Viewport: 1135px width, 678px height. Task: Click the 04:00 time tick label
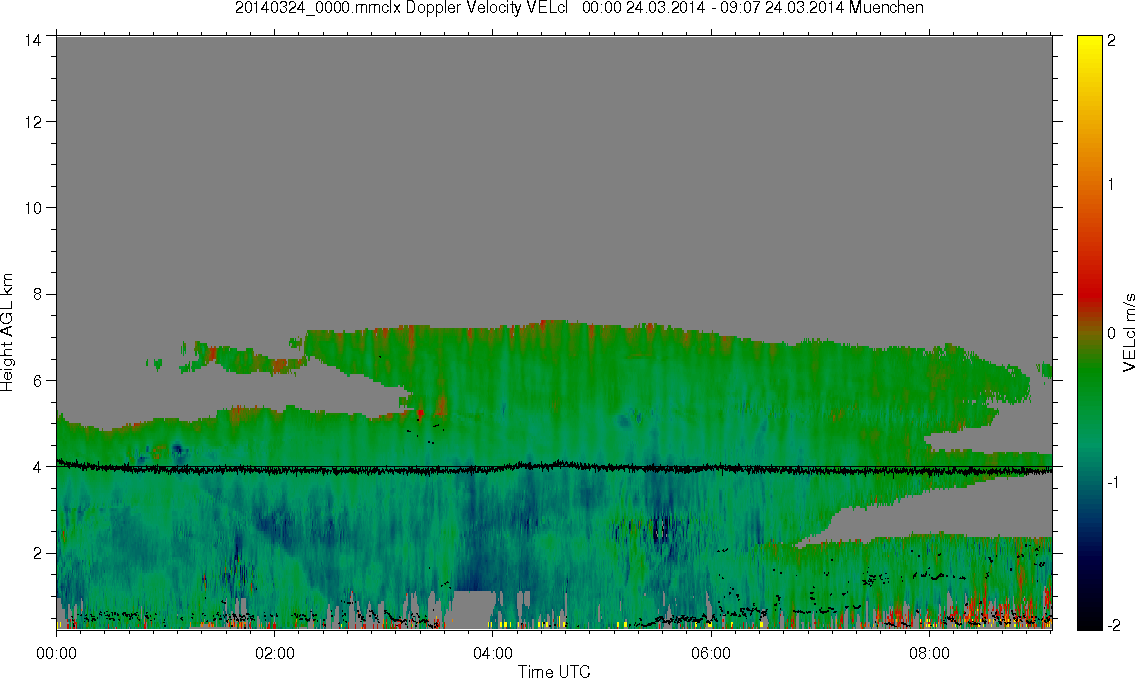[493, 653]
